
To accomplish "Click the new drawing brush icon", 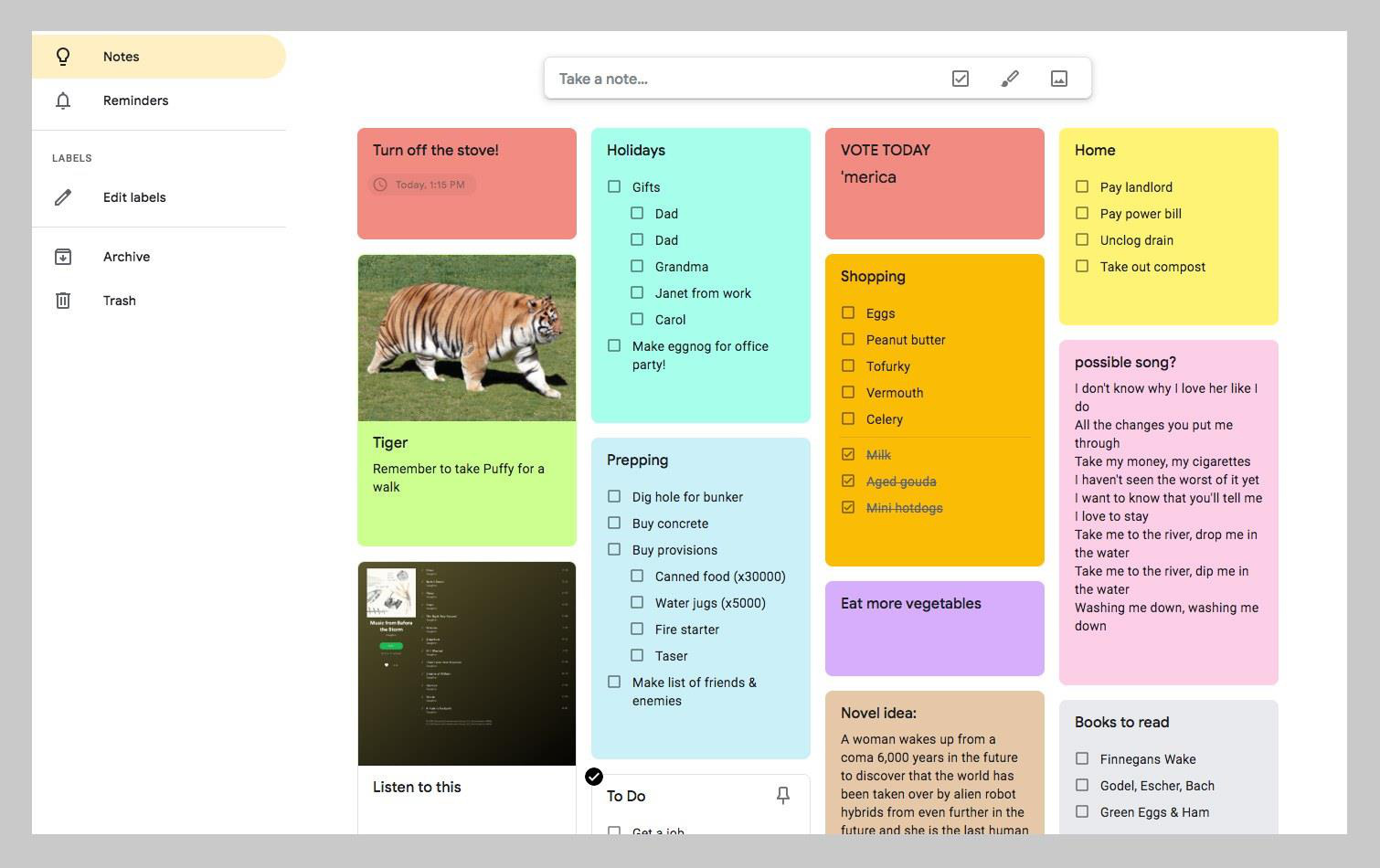I will (1009, 79).
